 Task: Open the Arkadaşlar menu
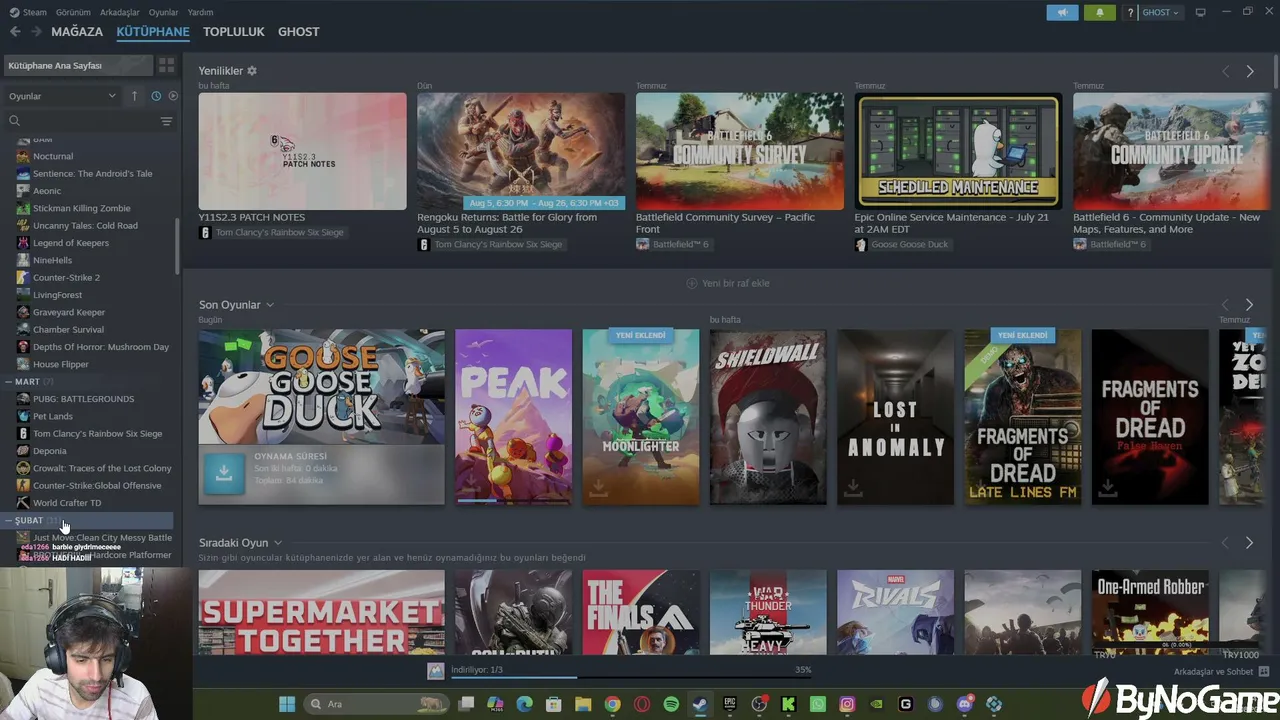coord(120,12)
